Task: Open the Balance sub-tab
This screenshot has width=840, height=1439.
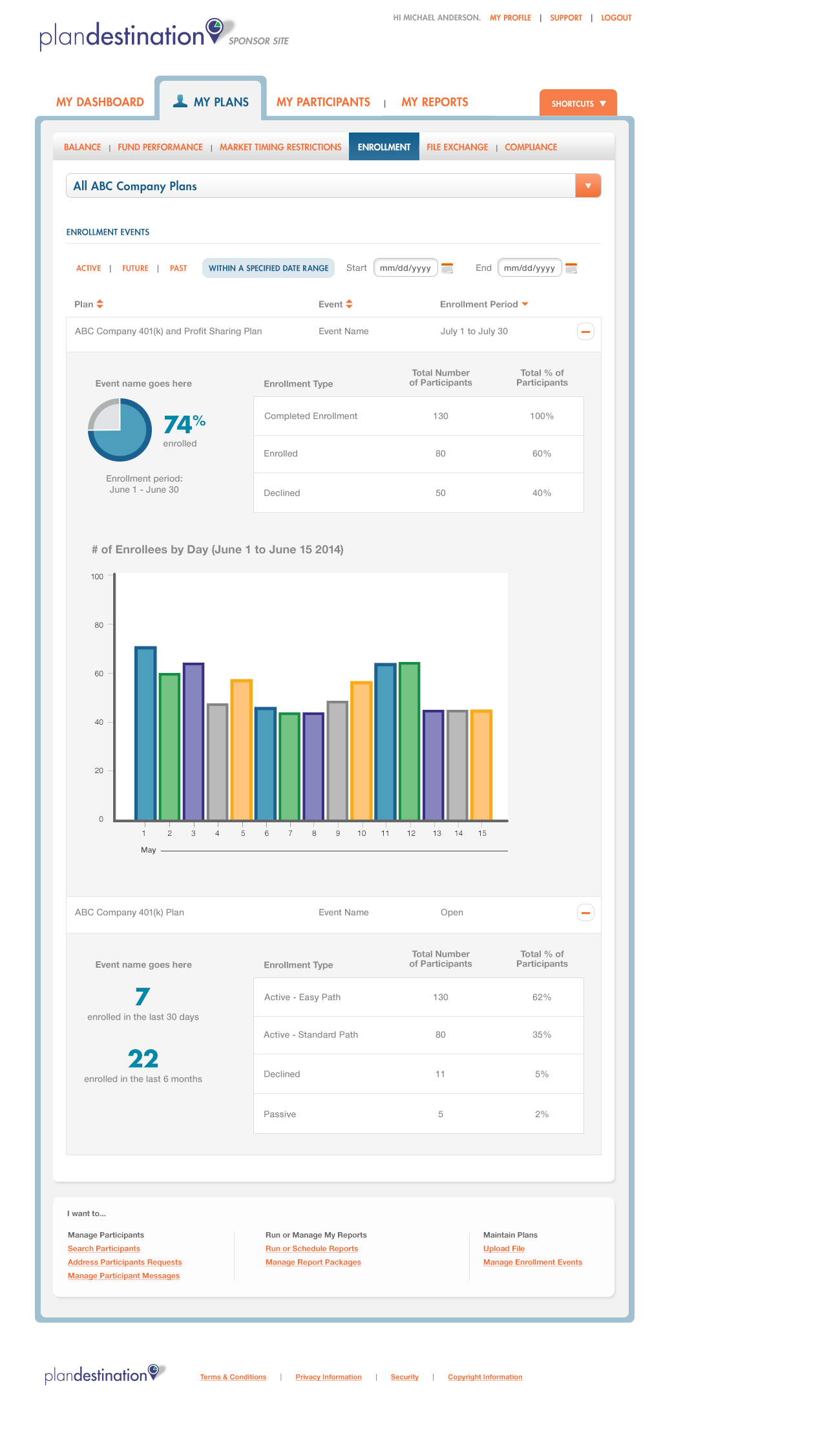Action: coord(83,147)
